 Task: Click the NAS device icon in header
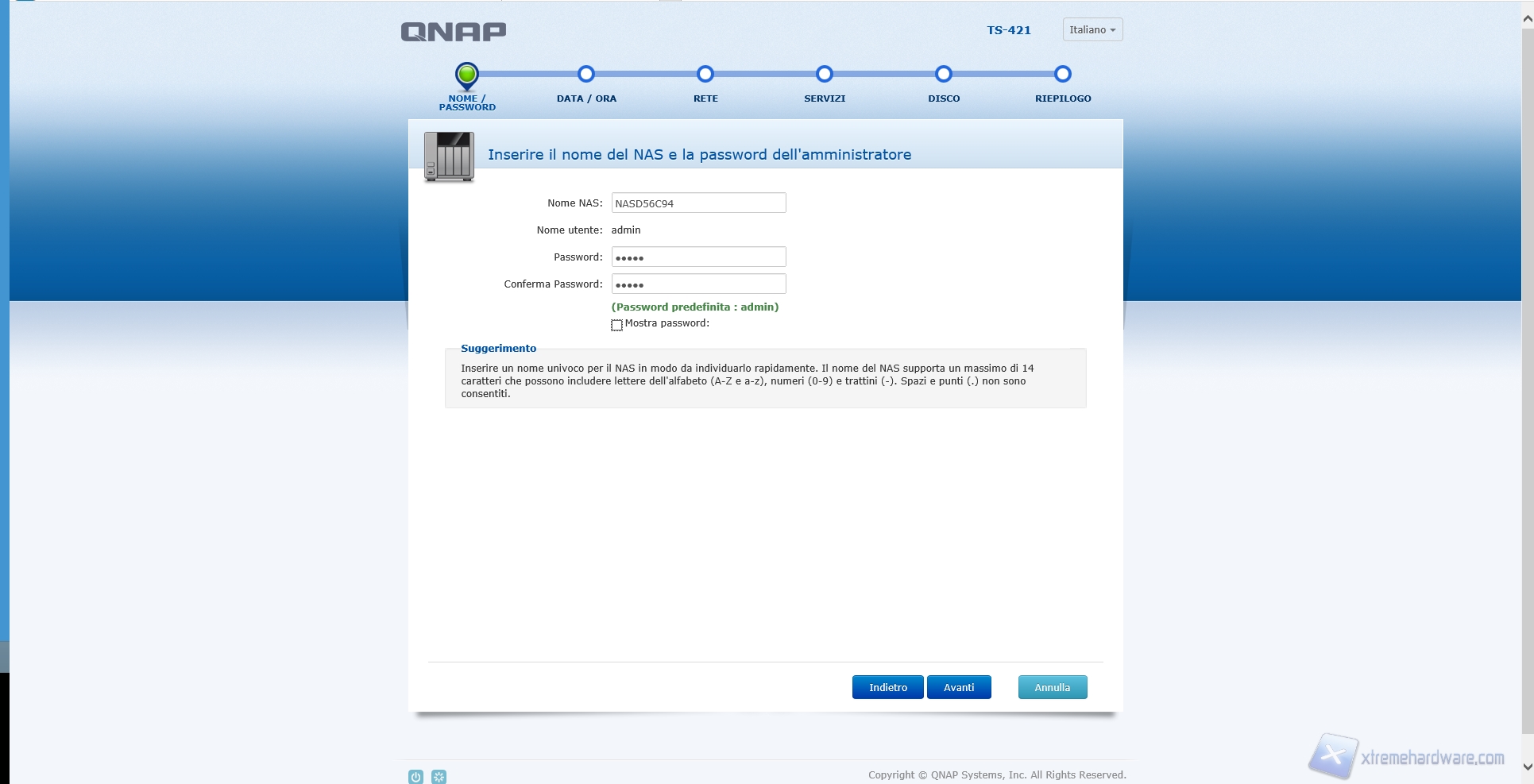click(x=449, y=156)
